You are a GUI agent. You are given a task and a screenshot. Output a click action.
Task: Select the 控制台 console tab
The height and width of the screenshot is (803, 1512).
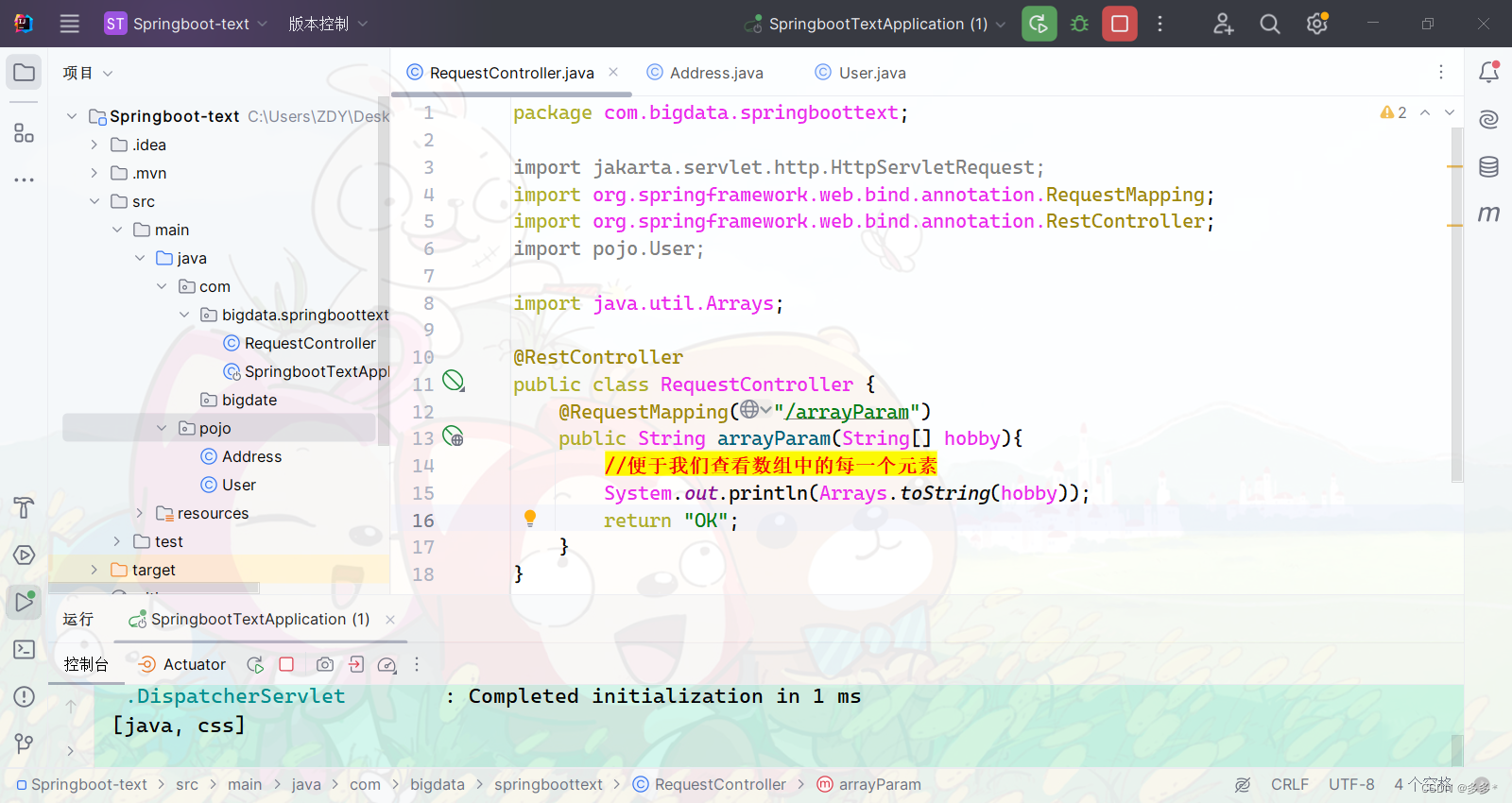tap(86, 664)
